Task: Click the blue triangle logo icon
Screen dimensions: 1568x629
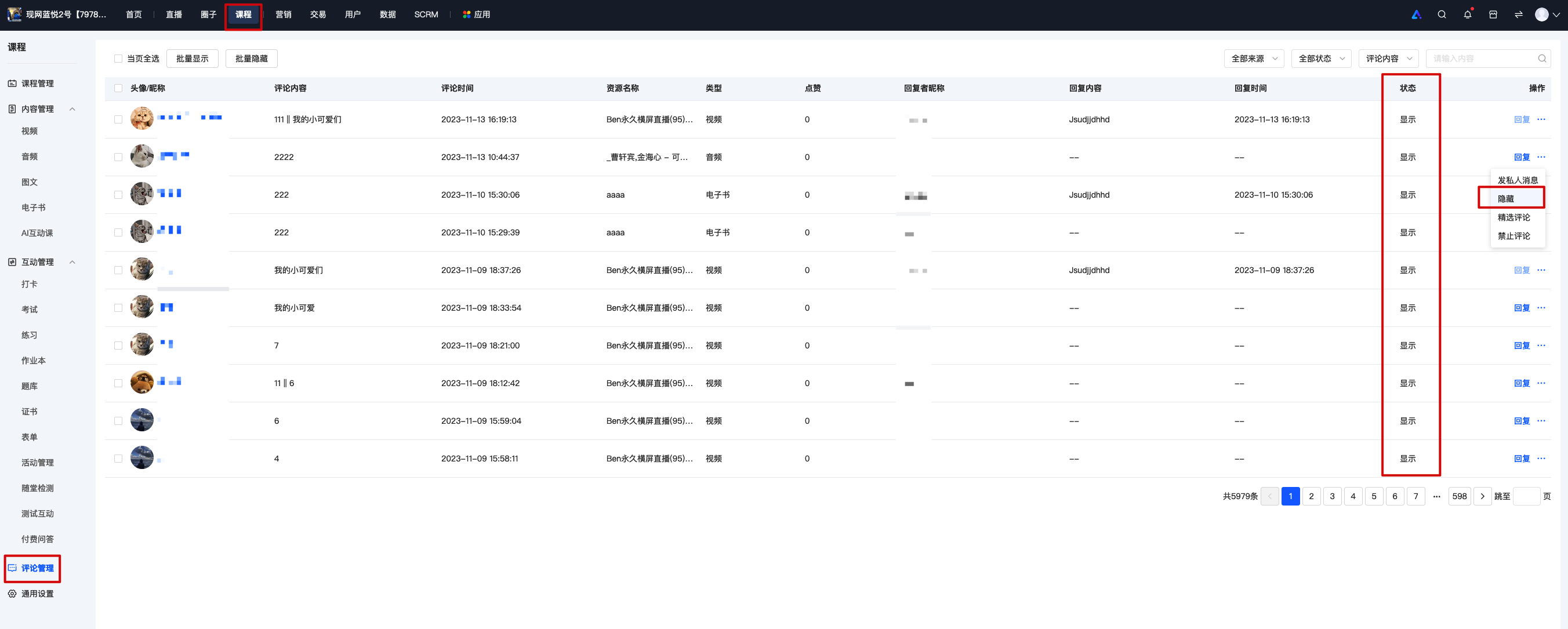Action: point(1416,14)
